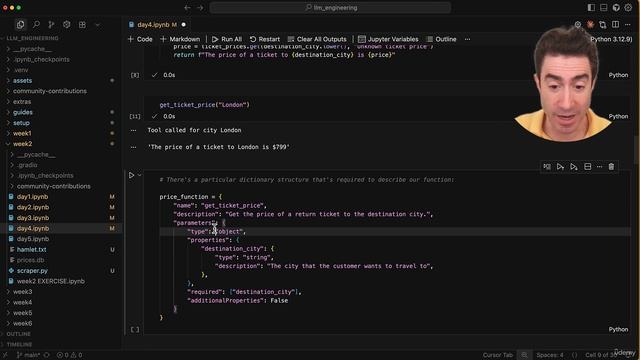Open prices.db file

30,260
